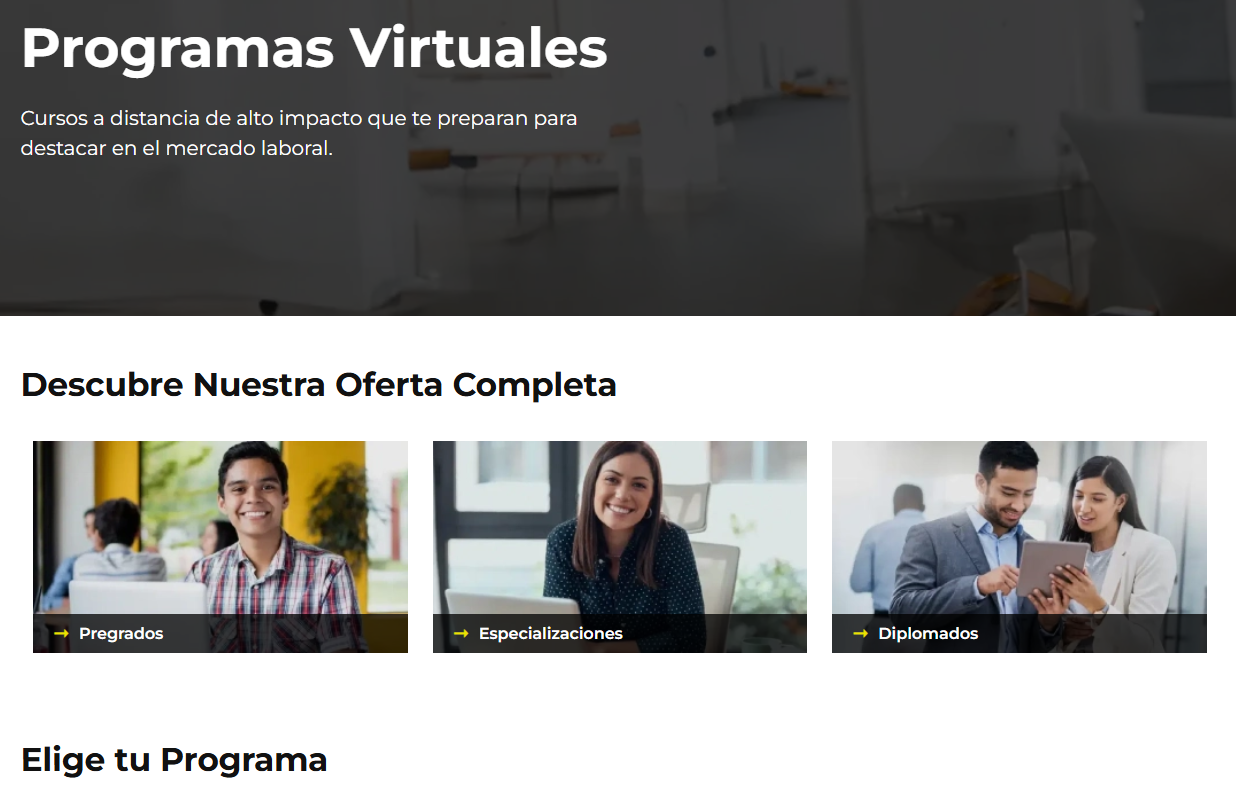Click the 'Cursos a distancia' description text
The width and height of the screenshot is (1236, 792).
click(x=299, y=133)
